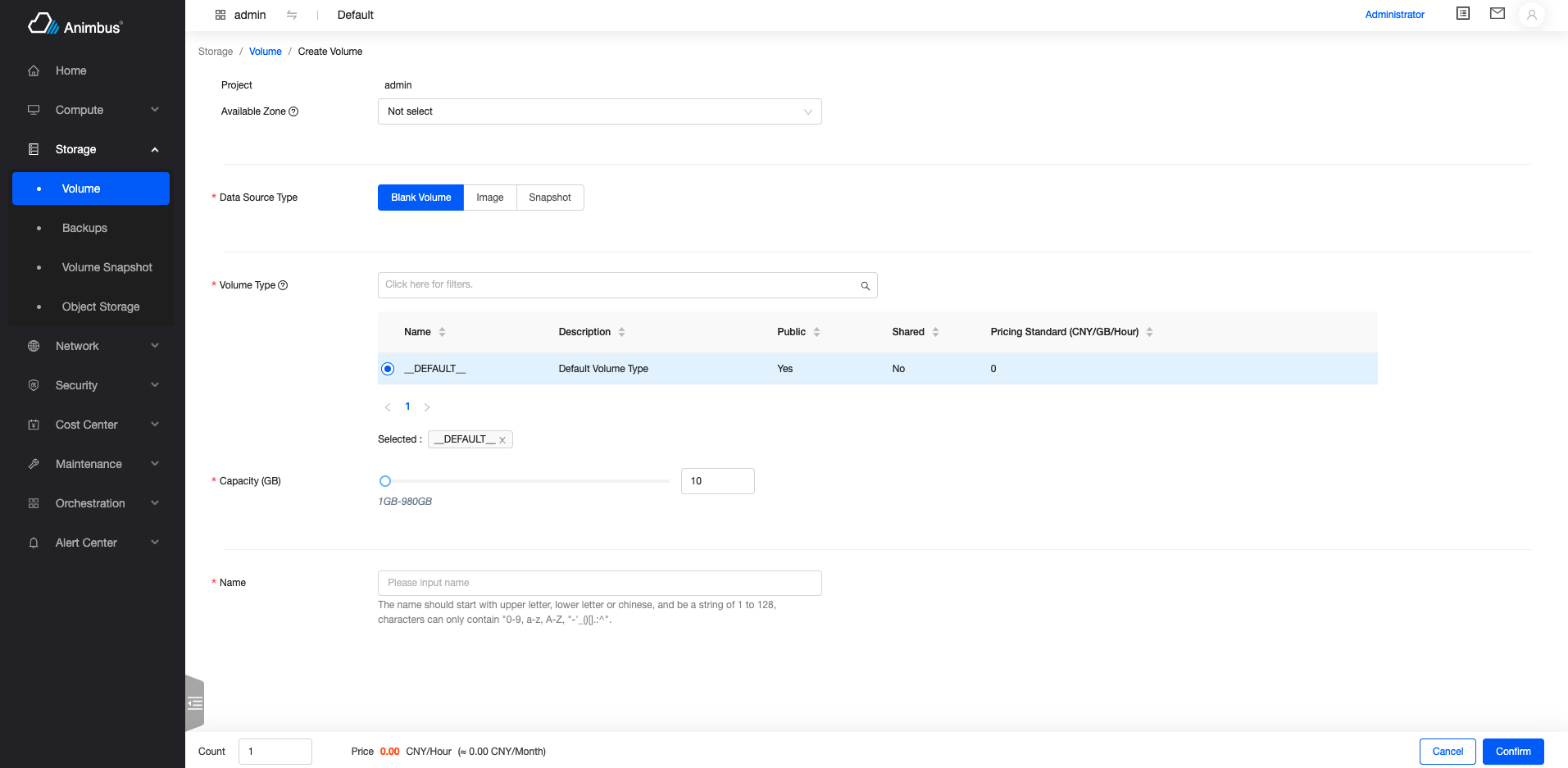The width and height of the screenshot is (1568, 768).
Task: Click the mail envelope icon in header
Action: [1497, 14]
